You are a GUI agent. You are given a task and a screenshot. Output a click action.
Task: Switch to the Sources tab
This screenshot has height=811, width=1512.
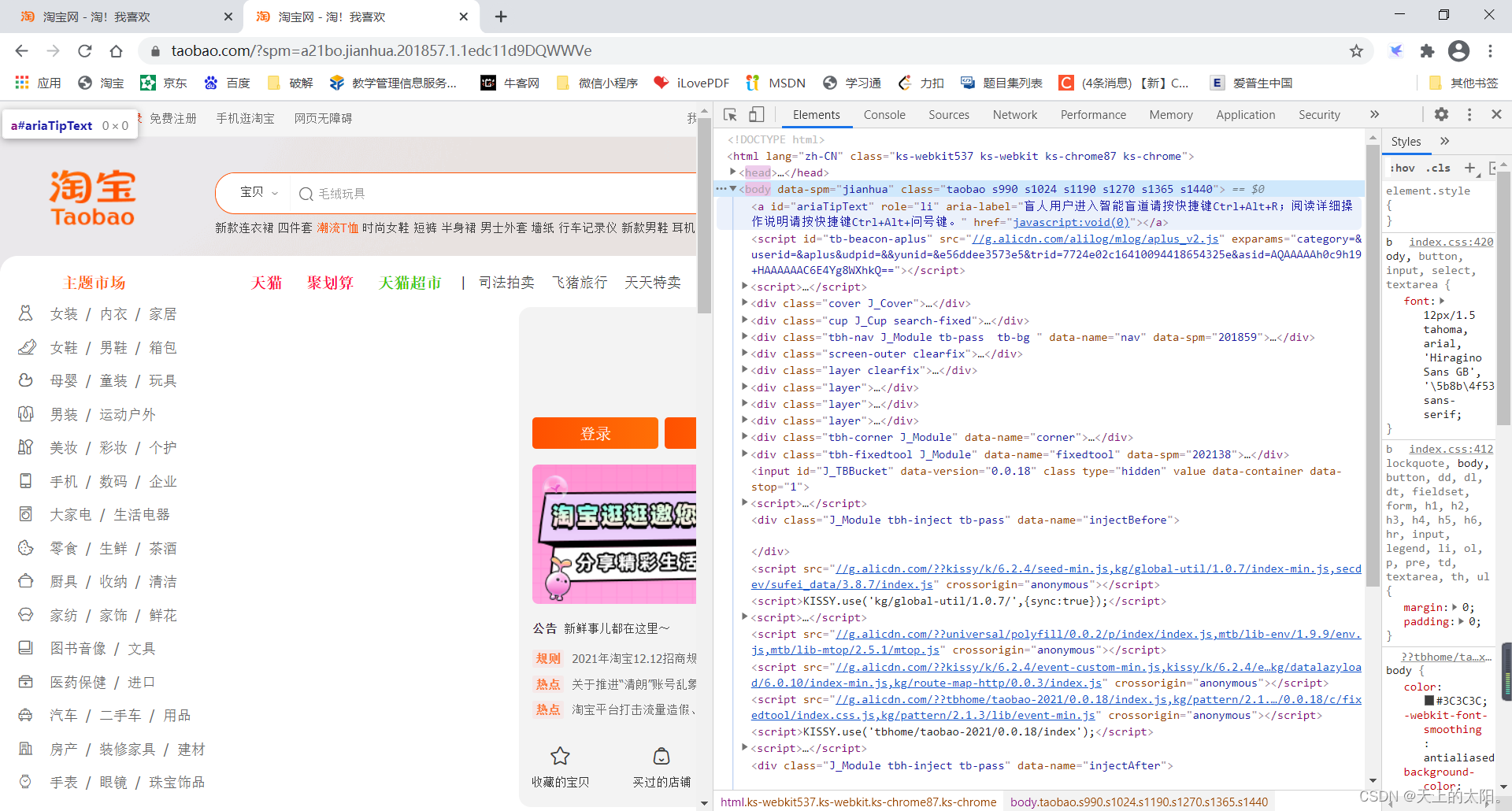click(x=948, y=115)
